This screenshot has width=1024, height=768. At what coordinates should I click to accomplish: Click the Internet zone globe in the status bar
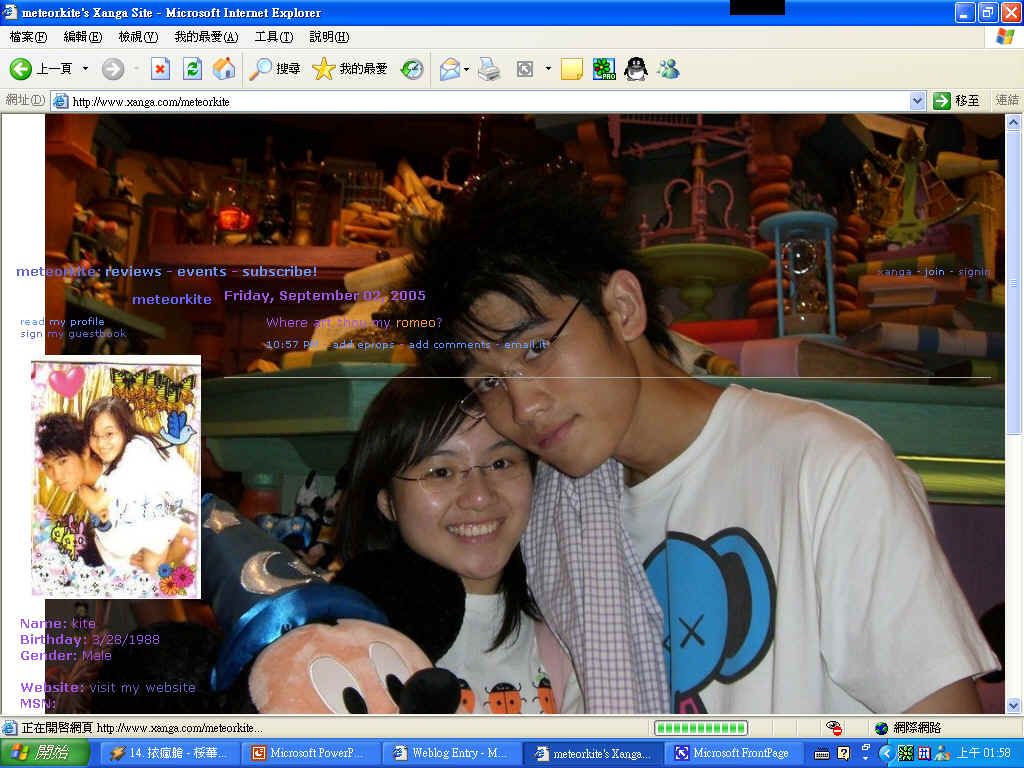pyautogui.click(x=882, y=728)
